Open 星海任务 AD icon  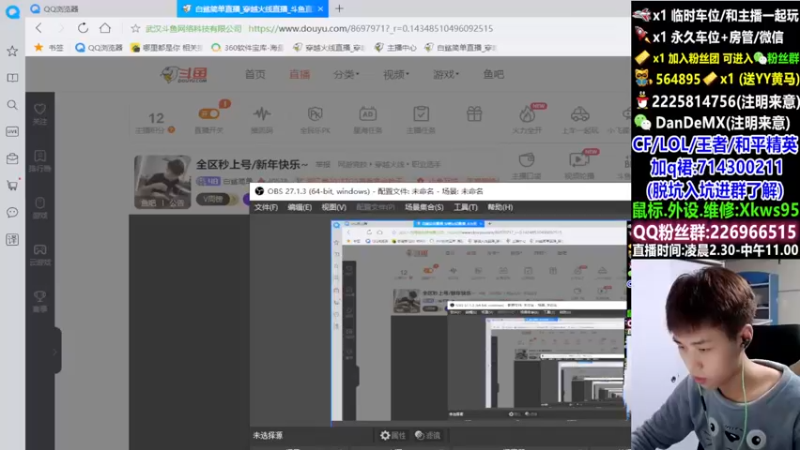(368, 119)
